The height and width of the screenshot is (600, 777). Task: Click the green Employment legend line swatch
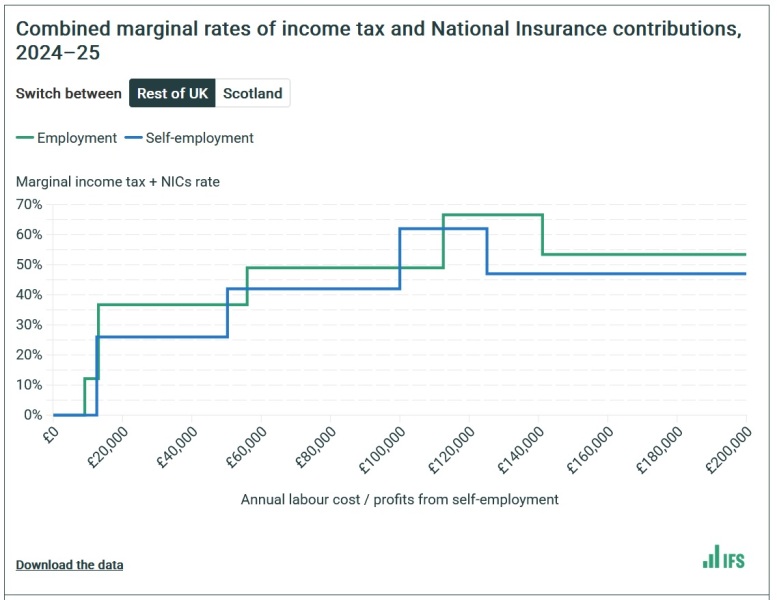coord(25,138)
